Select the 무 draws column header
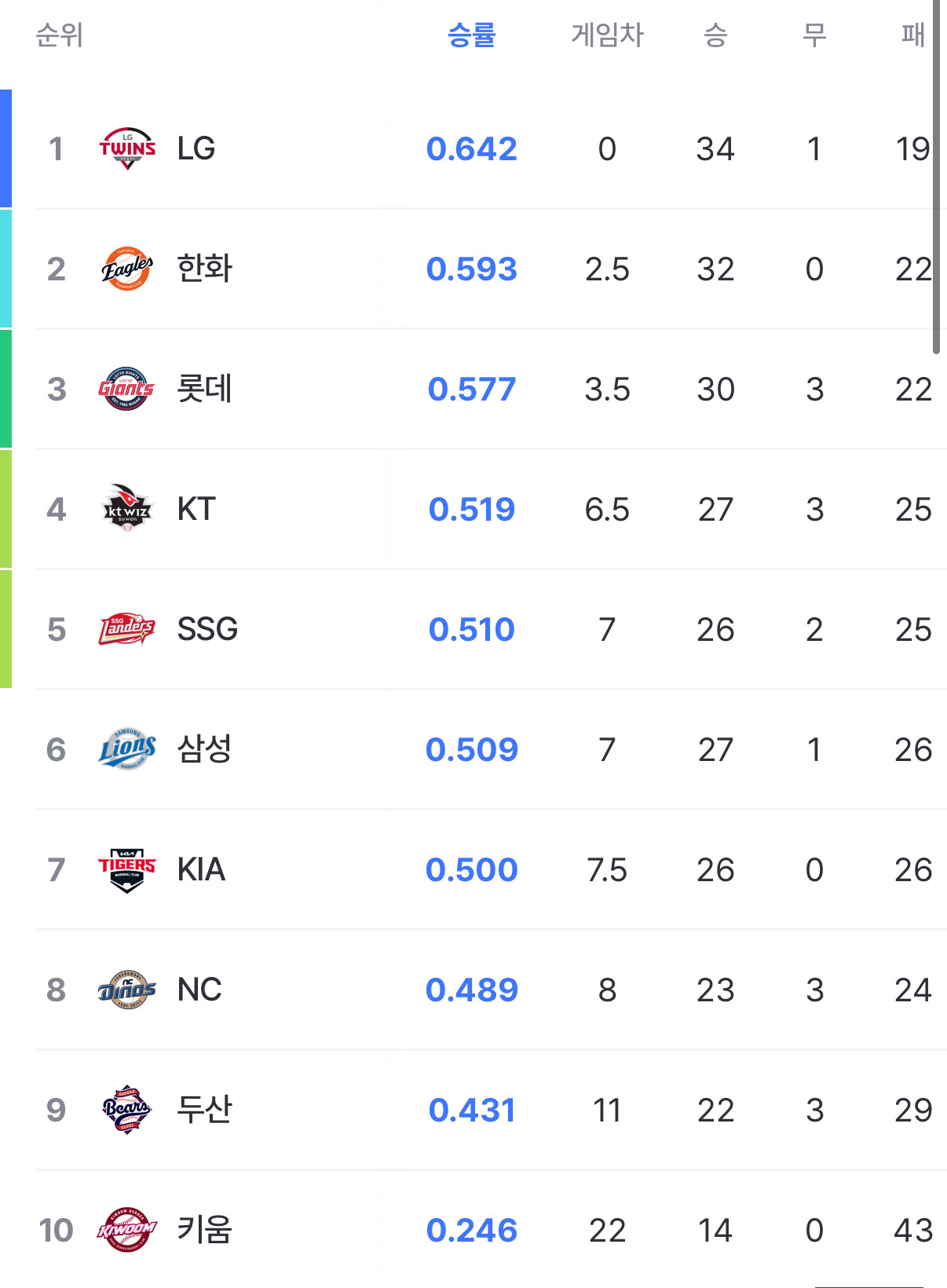Viewport: 947px width, 1288px height. pos(814,35)
